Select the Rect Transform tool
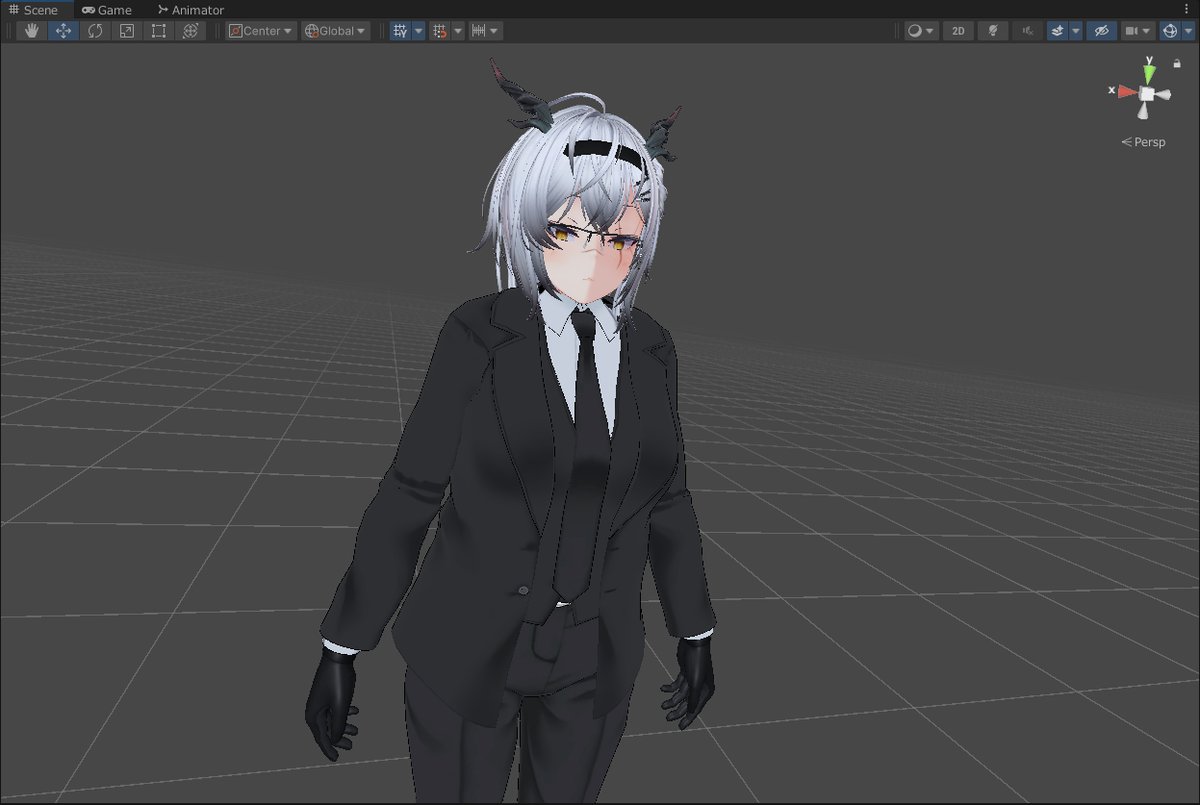1200x805 pixels. pos(159,31)
